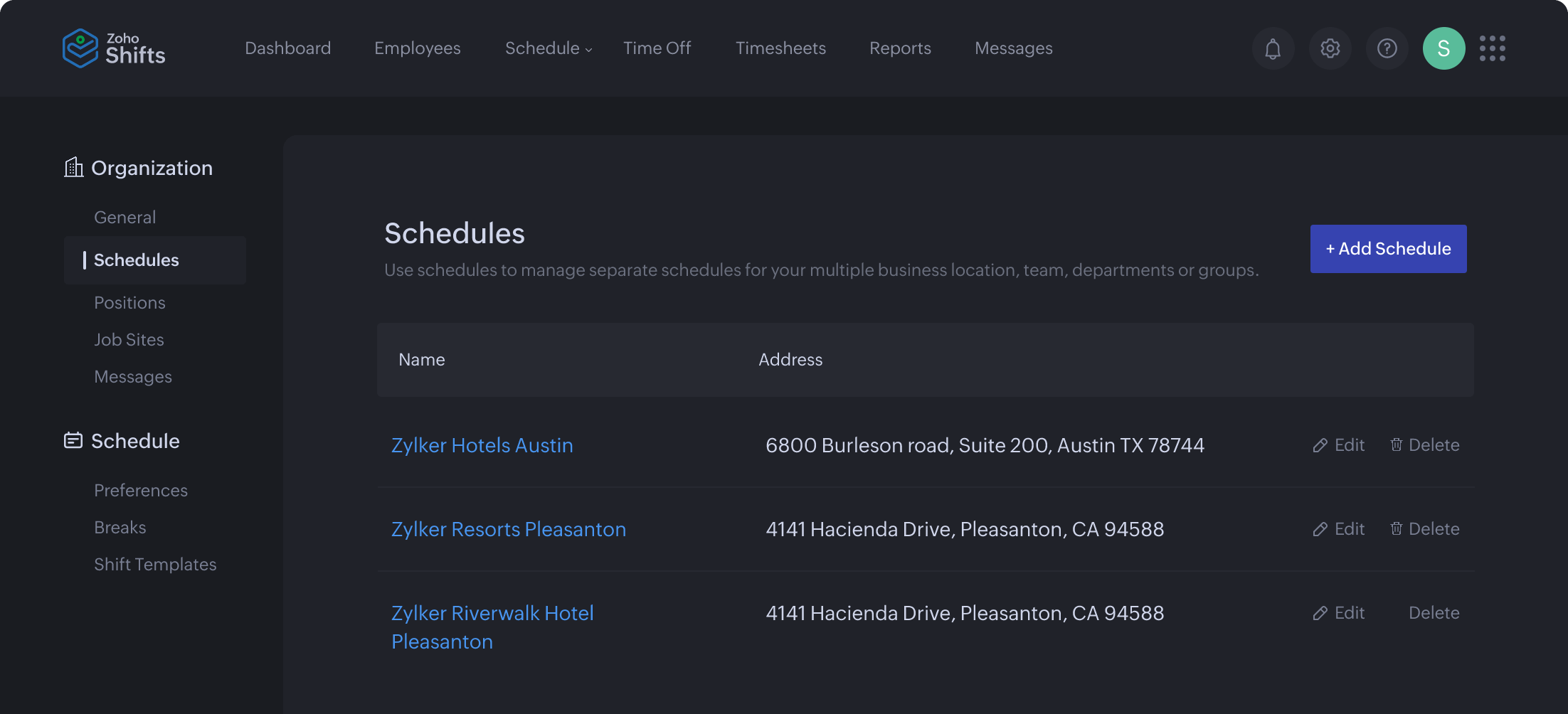Screen dimensions: 1568x714
Task: Click the user avatar circle
Action: click(1443, 48)
